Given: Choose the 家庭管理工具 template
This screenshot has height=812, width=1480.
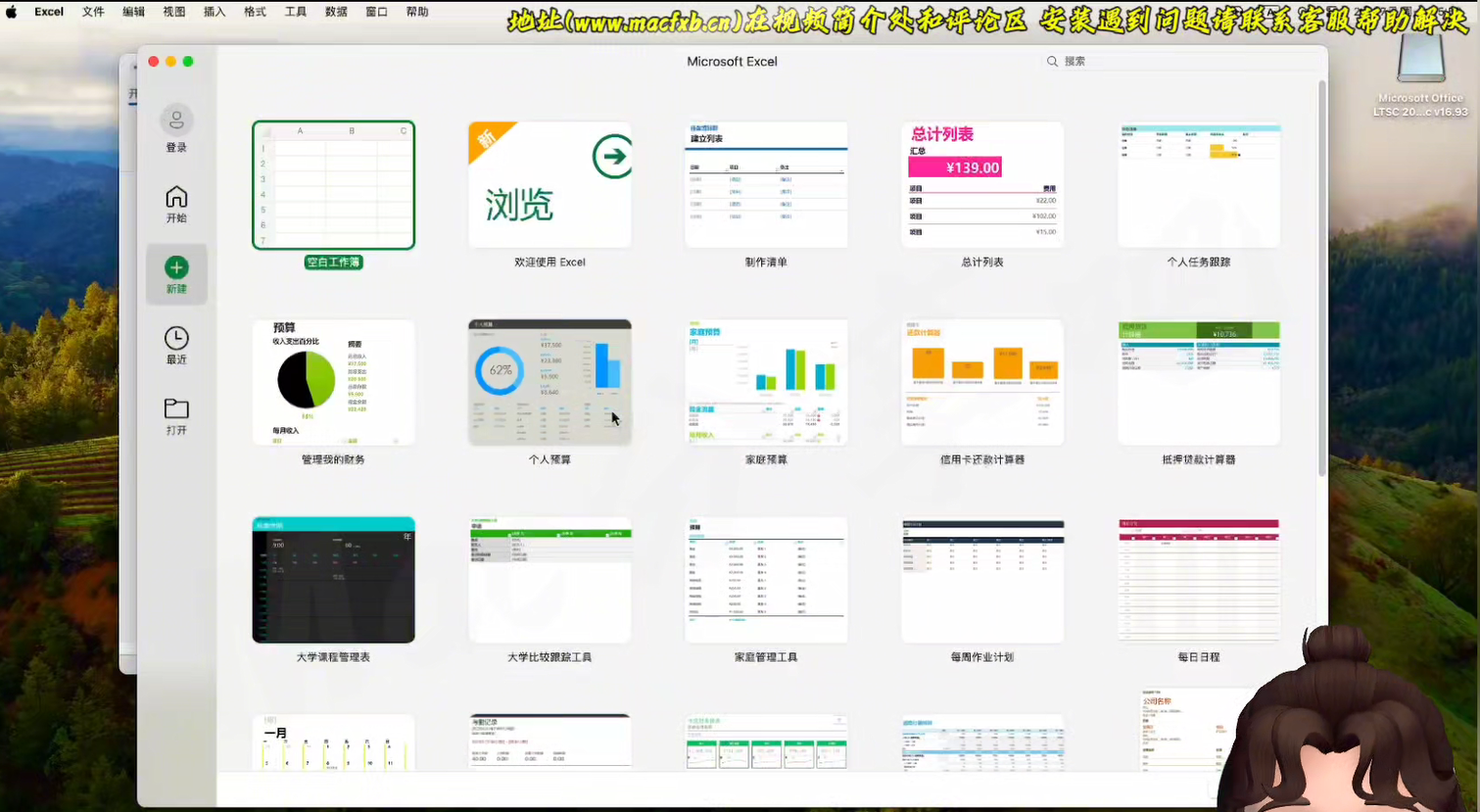Looking at the screenshot, I should (x=766, y=580).
